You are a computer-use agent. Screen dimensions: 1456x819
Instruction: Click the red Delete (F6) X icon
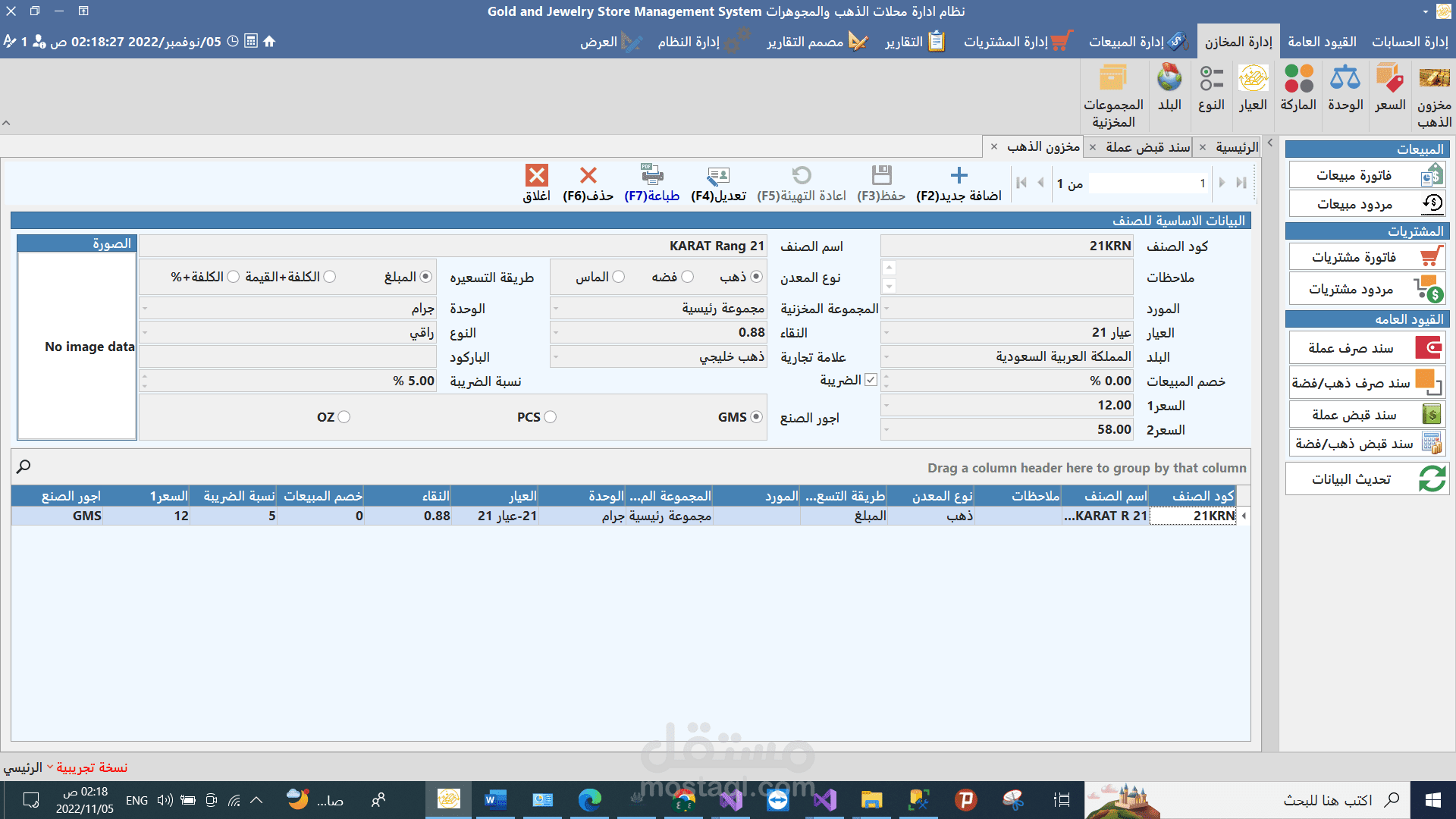tap(588, 176)
